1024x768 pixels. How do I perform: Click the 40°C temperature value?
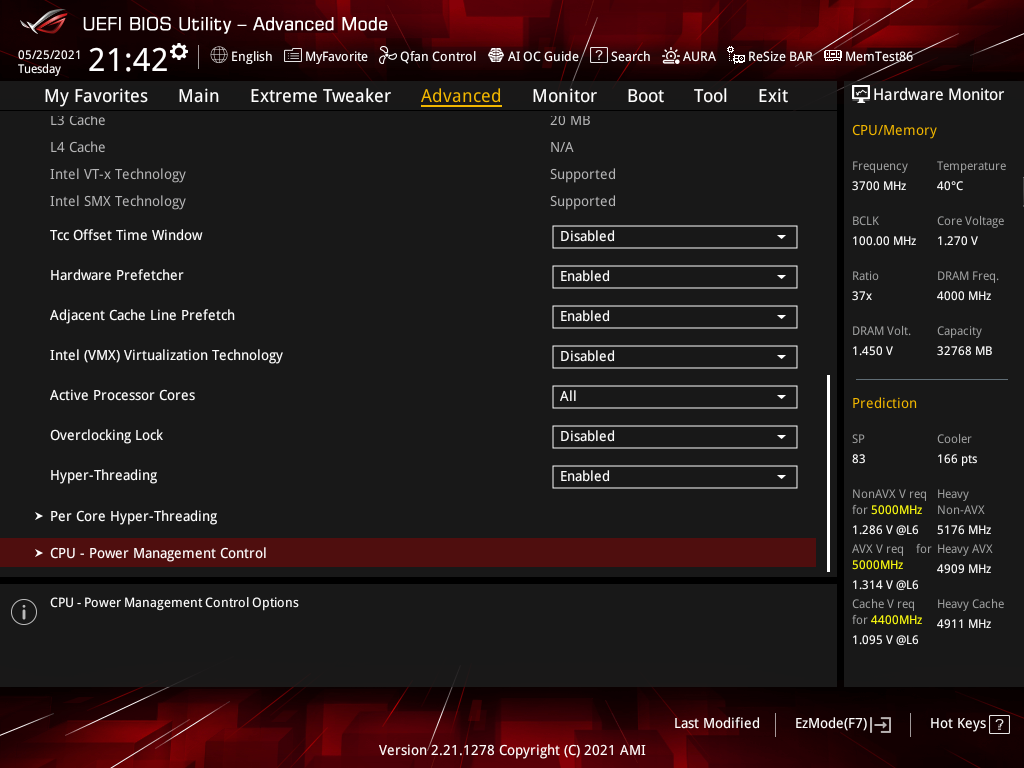[950, 186]
